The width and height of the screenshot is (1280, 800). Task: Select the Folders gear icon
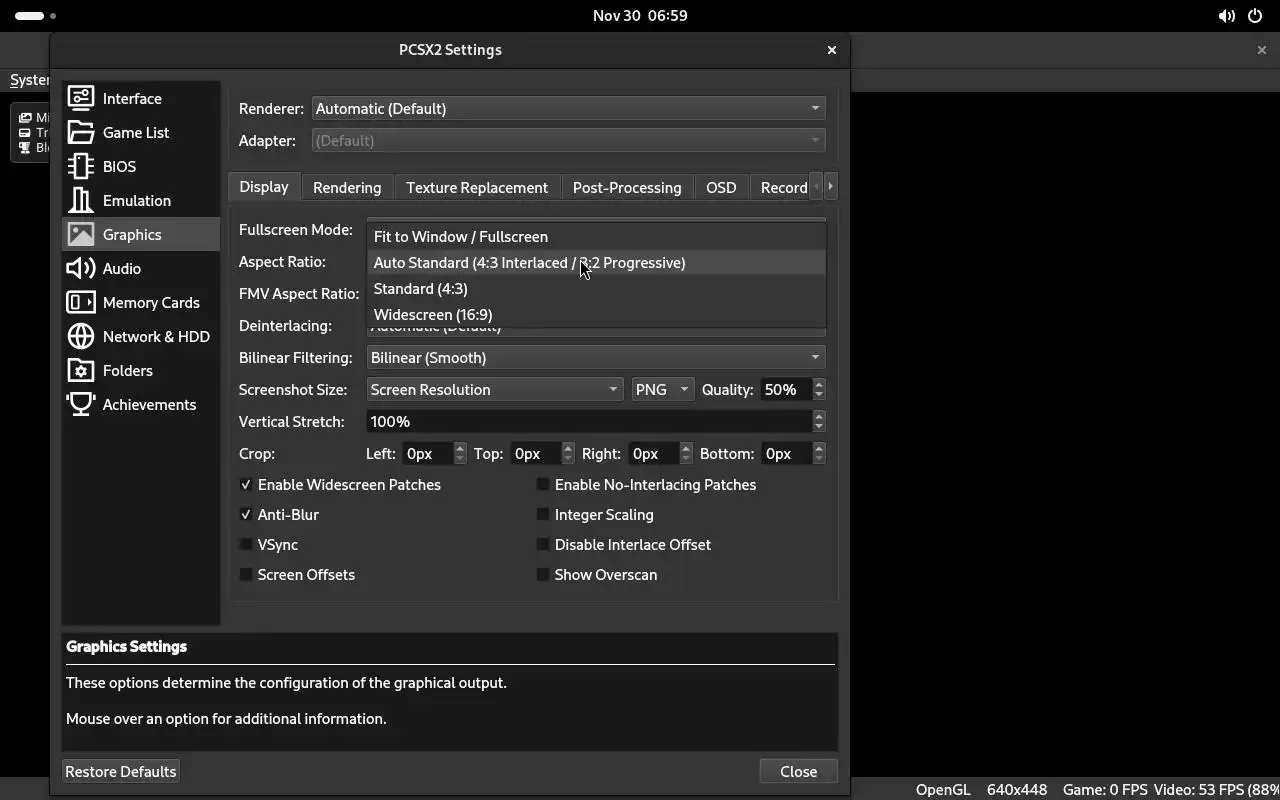81,370
